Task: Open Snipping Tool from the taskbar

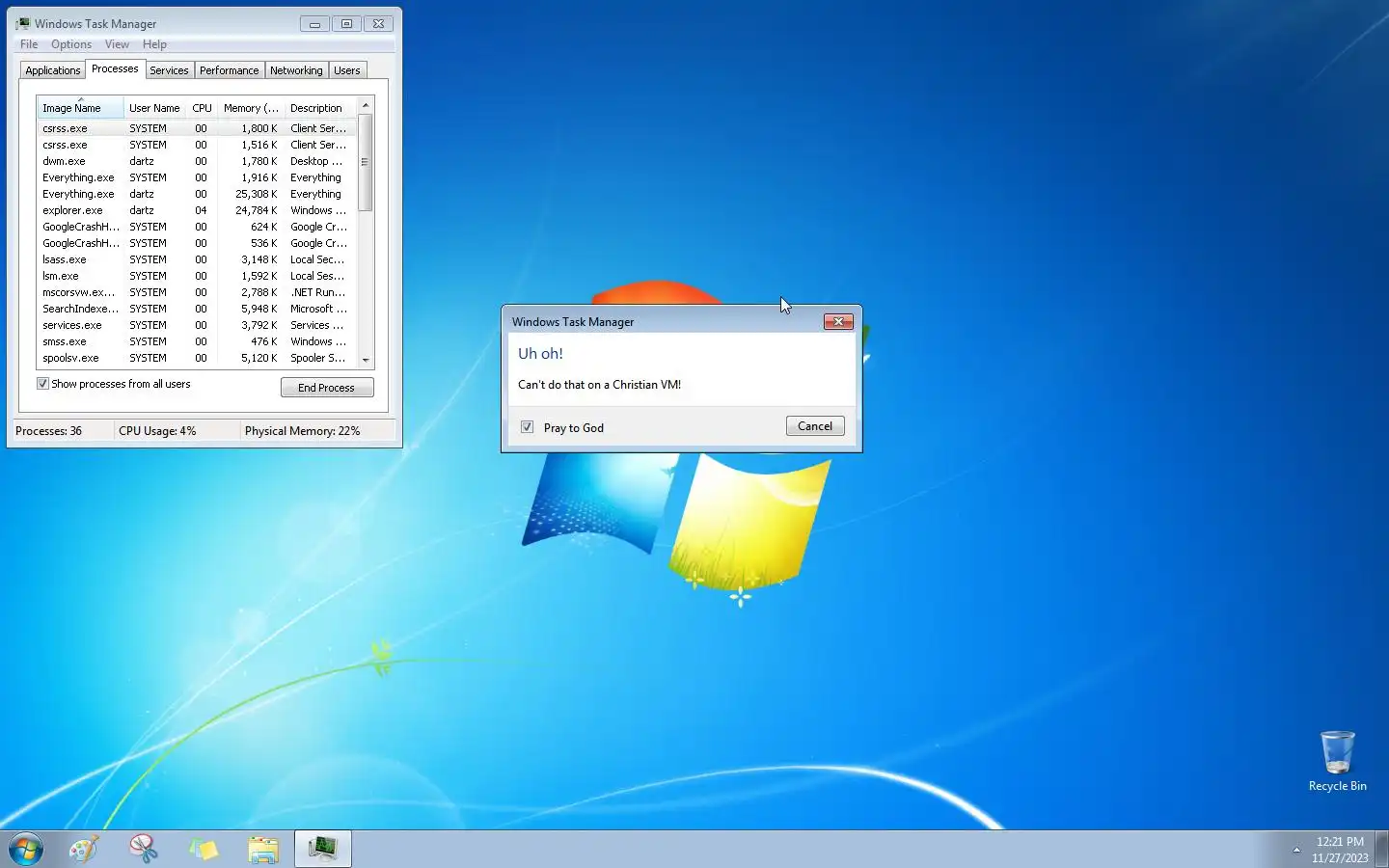Action: coord(144,849)
